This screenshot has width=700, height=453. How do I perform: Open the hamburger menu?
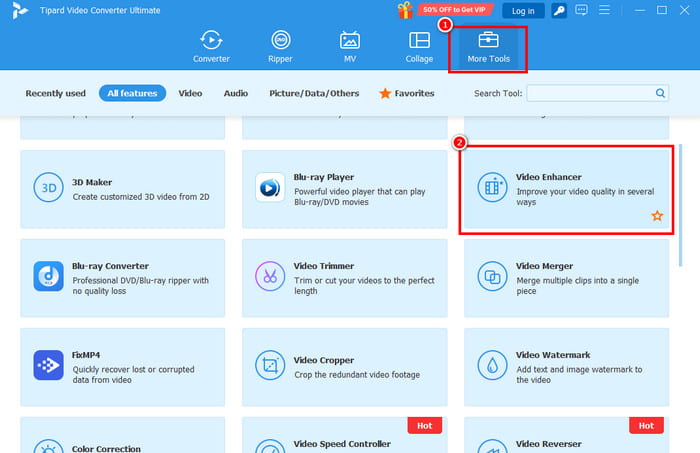tap(604, 10)
